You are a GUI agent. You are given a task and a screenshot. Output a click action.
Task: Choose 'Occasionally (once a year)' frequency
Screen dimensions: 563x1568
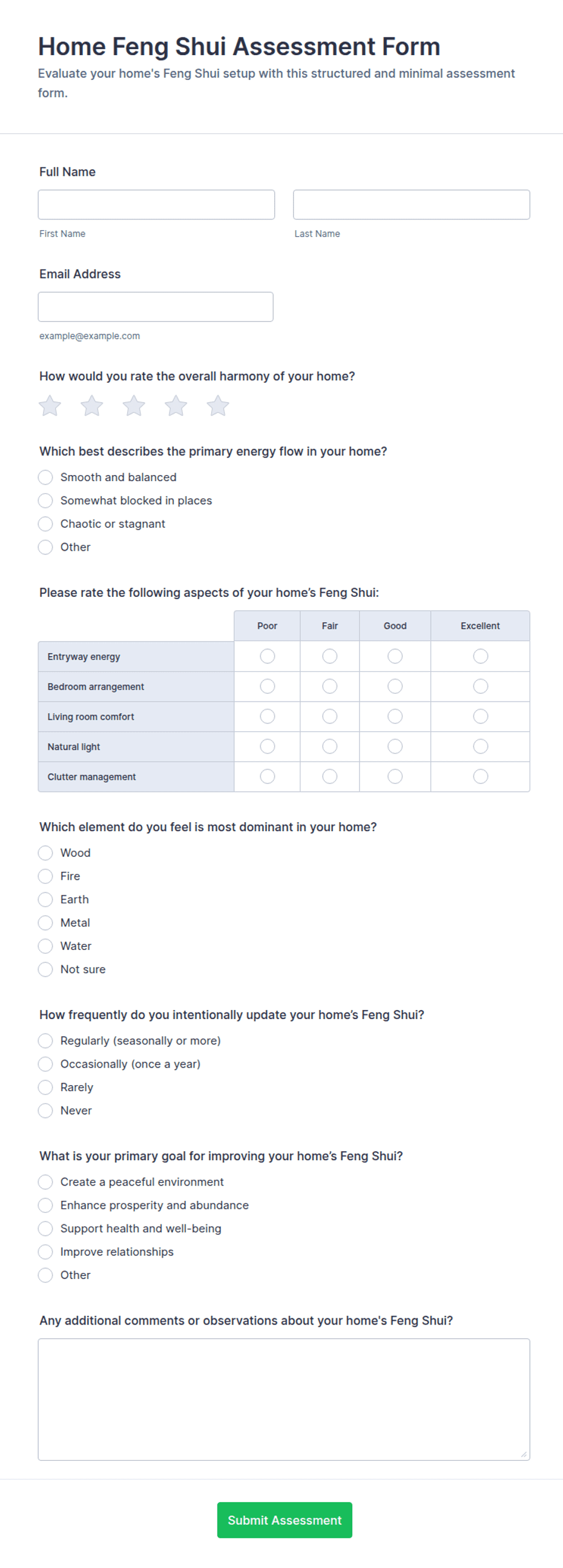(45, 1064)
